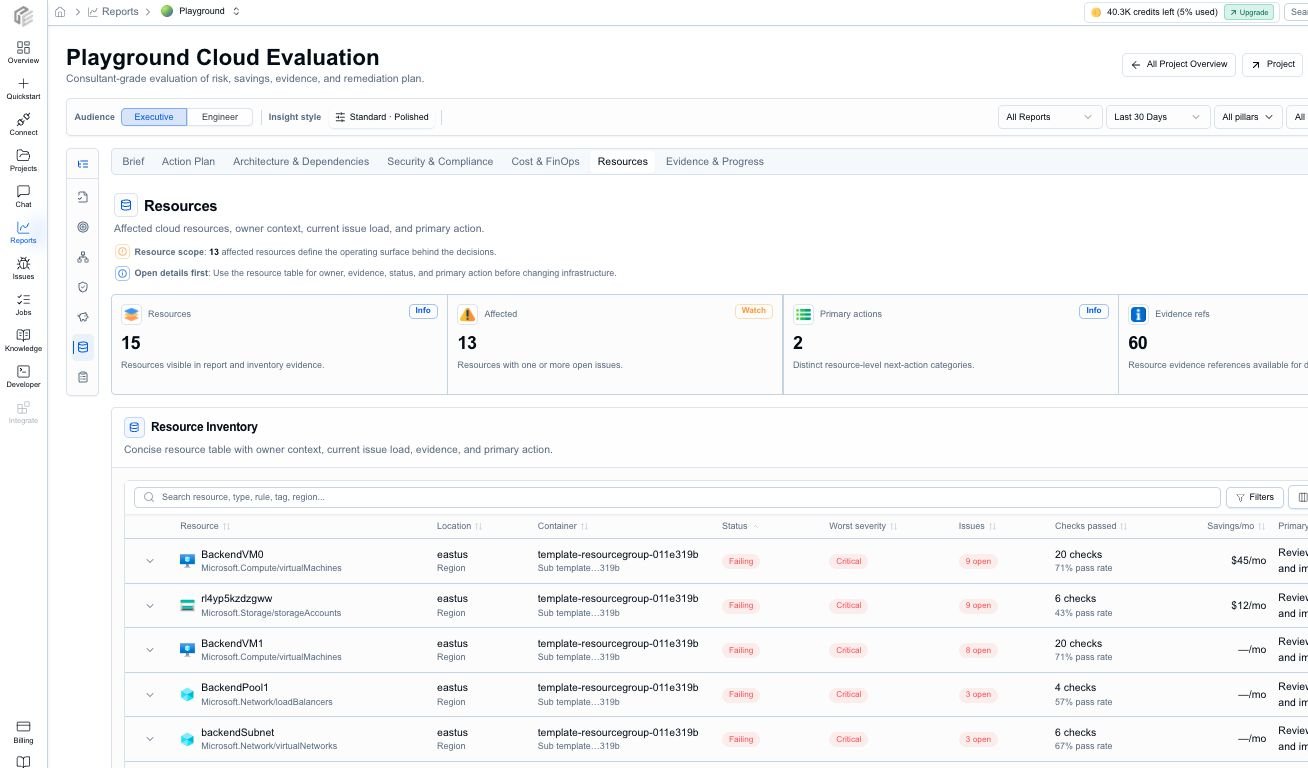Select Executive audience option
The height and width of the screenshot is (768, 1308).
154,117
